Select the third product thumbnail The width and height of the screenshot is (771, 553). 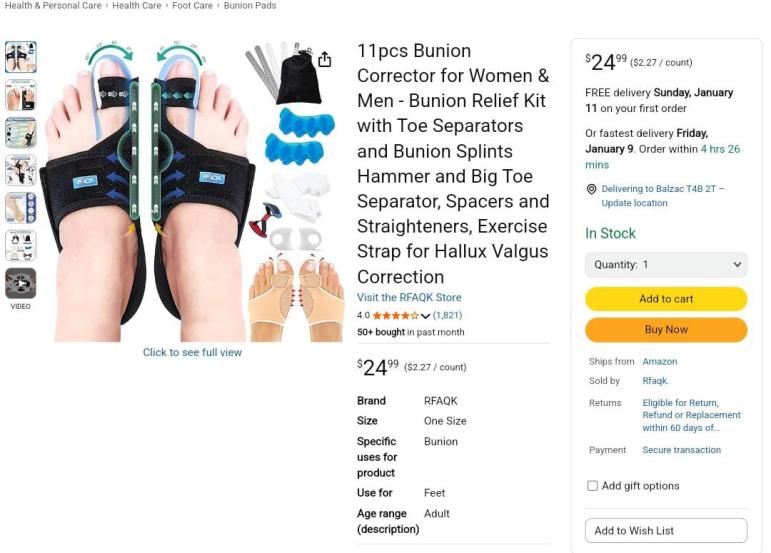21,133
